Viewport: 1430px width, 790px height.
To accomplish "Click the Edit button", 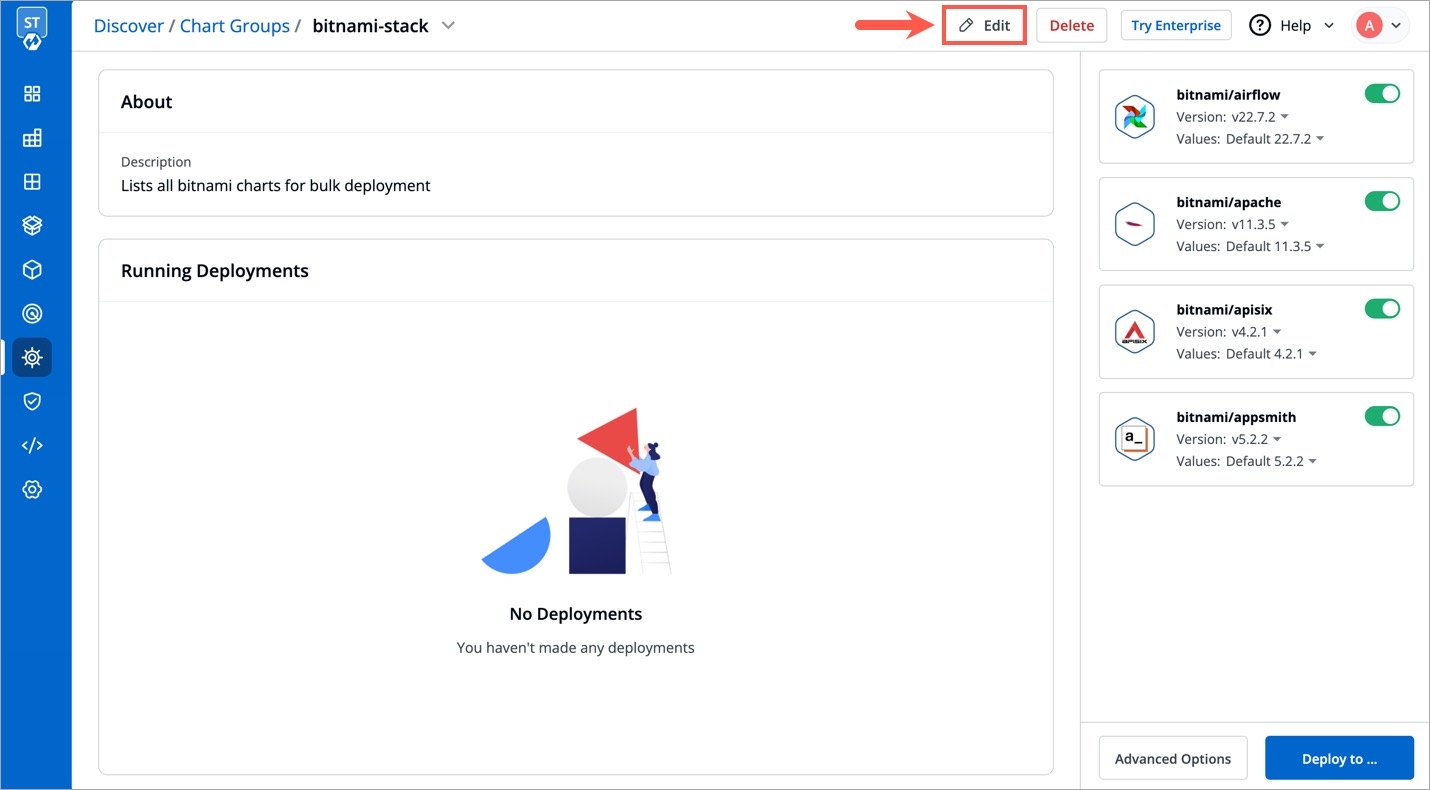I will tap(985, 26).
